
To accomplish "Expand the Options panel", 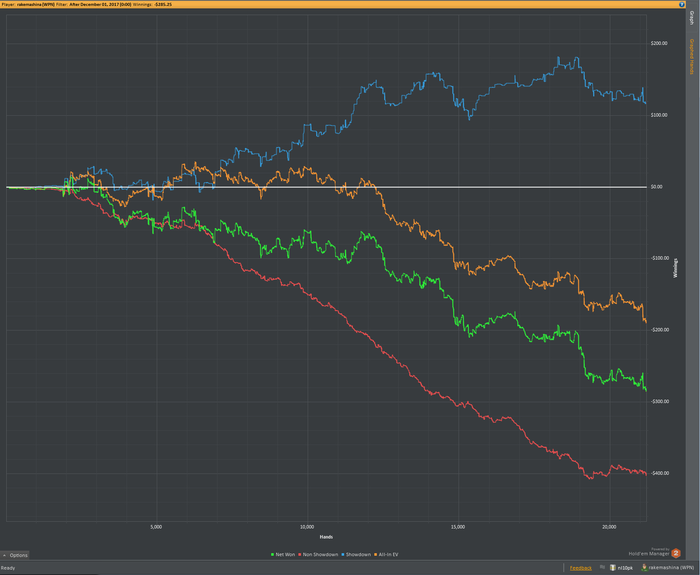I will click(x=15, y=555).
